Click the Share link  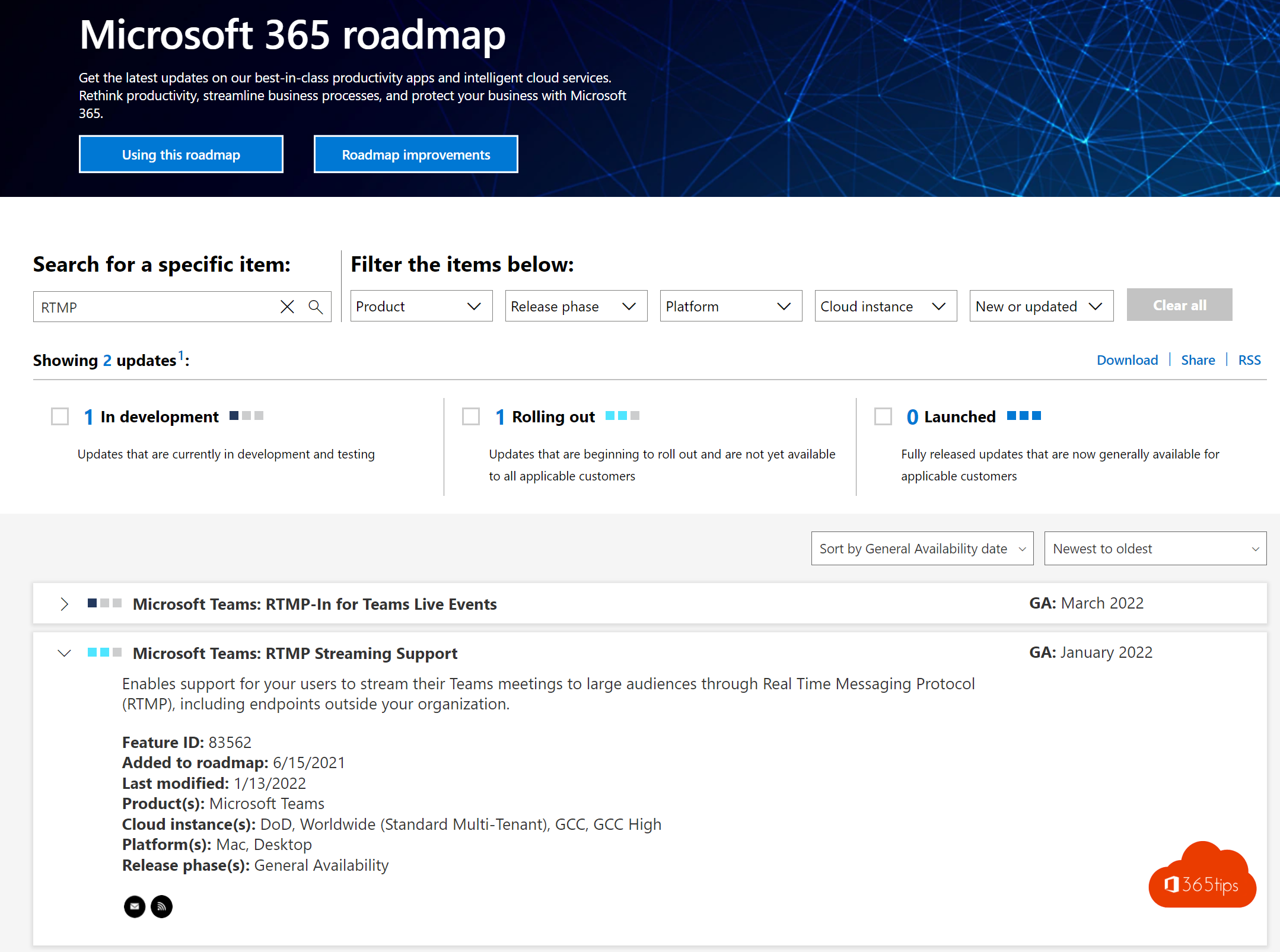tap(1198, 360)
